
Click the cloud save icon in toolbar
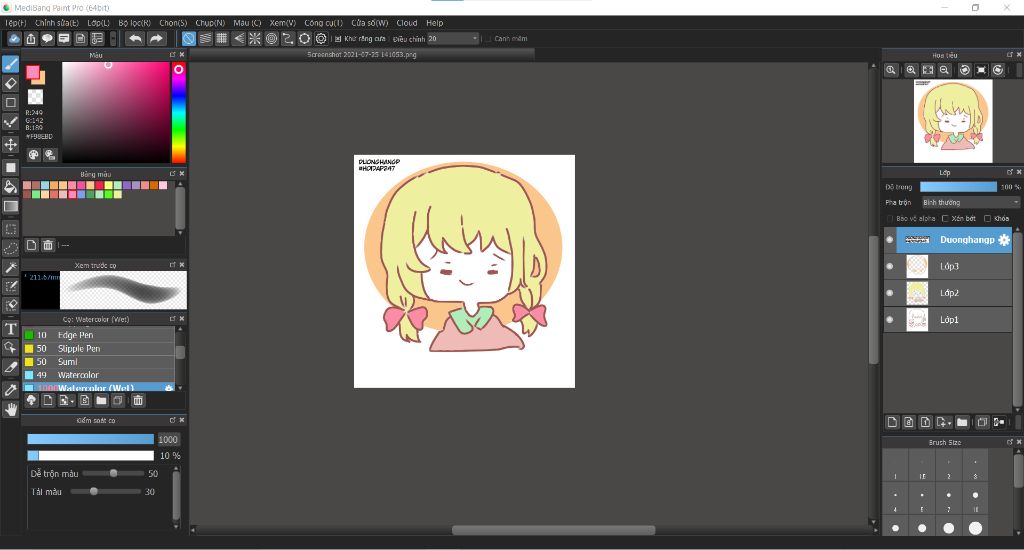(x=14, y=39)
